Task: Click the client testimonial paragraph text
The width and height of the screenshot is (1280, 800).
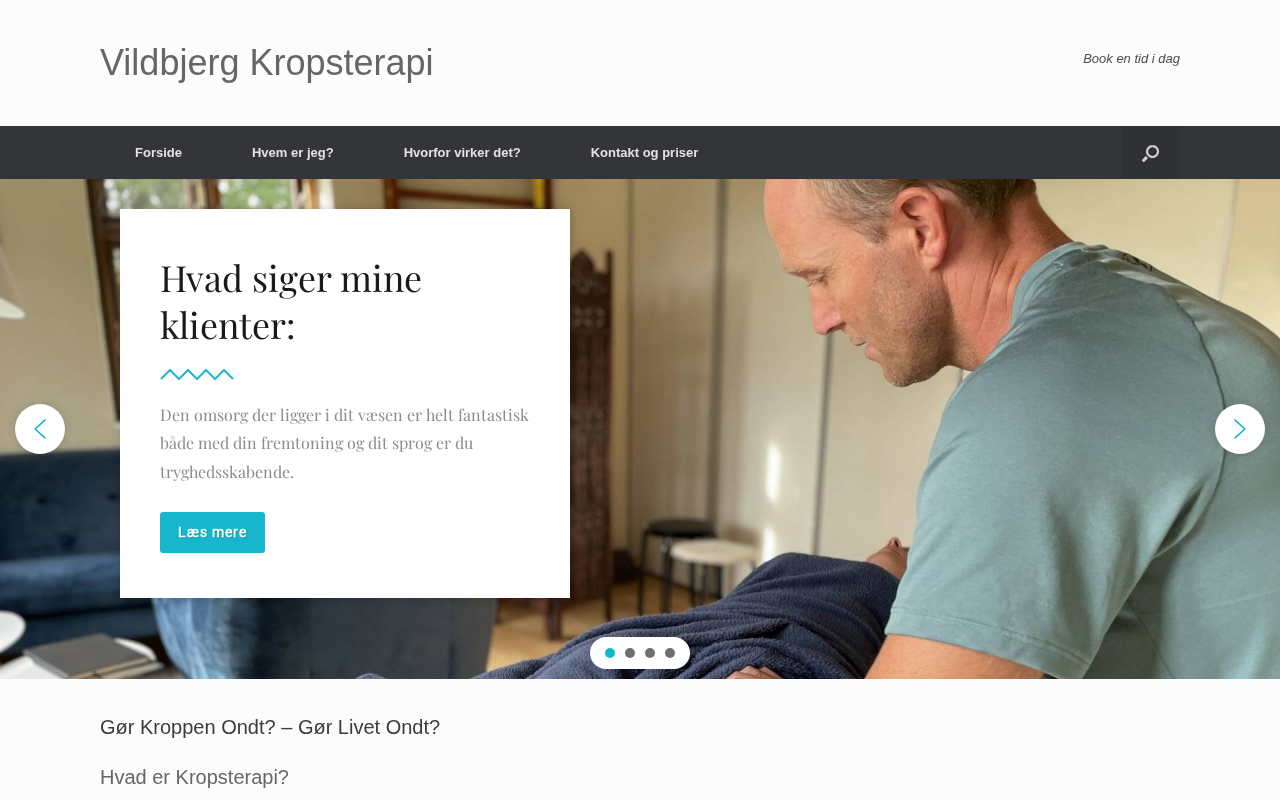Action: click(345, 443)
